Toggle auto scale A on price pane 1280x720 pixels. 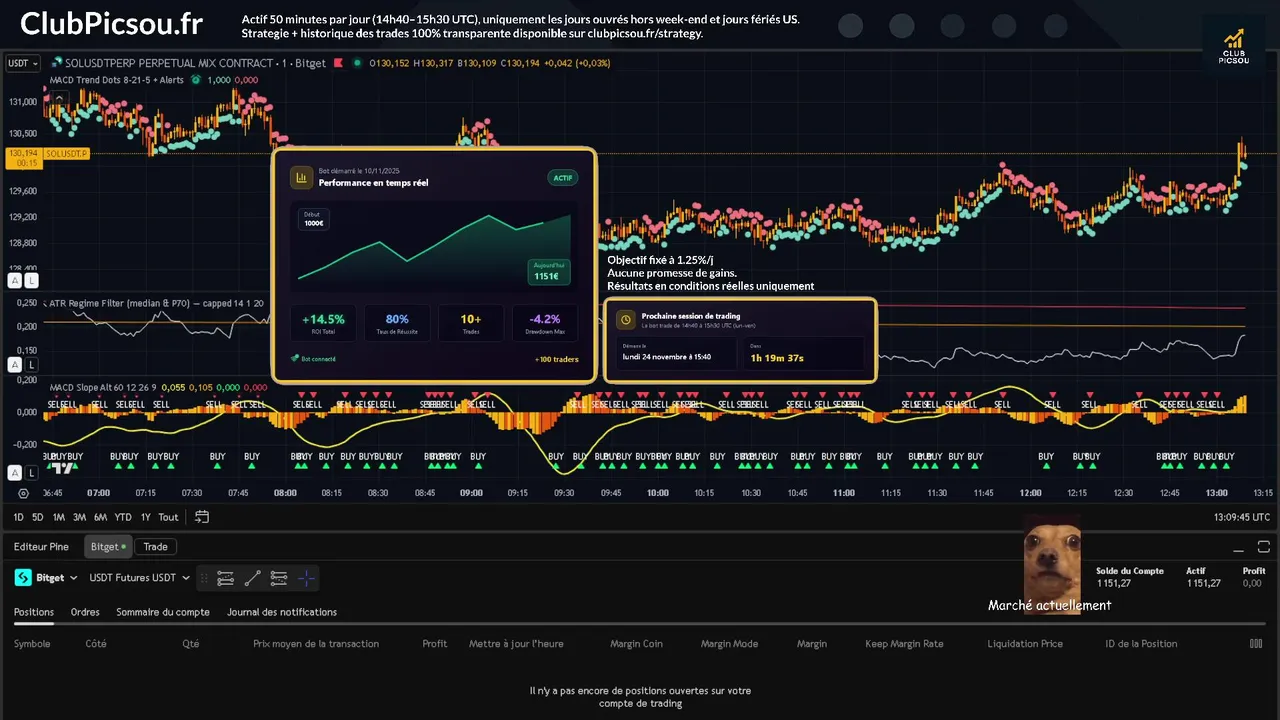click(15, 281)
